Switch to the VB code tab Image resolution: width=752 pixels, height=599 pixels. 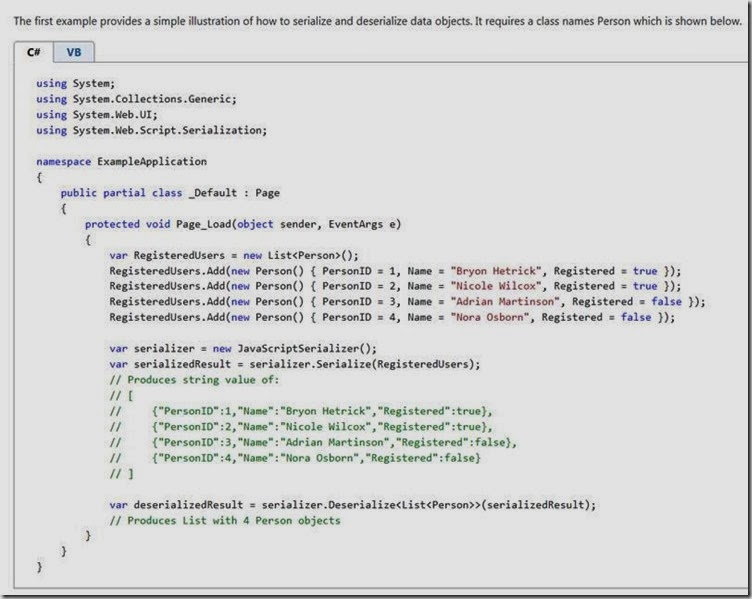point(74,52)
